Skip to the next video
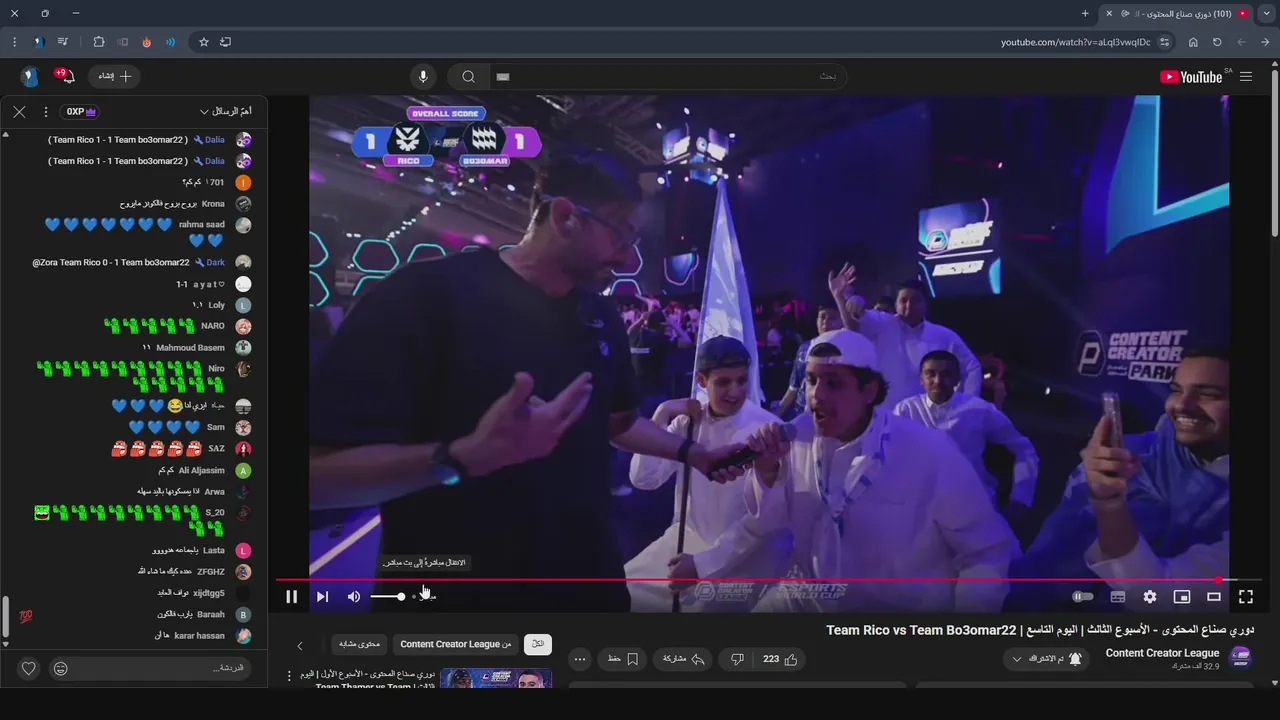Viewport: 1280px width, 720px height. 322,597
